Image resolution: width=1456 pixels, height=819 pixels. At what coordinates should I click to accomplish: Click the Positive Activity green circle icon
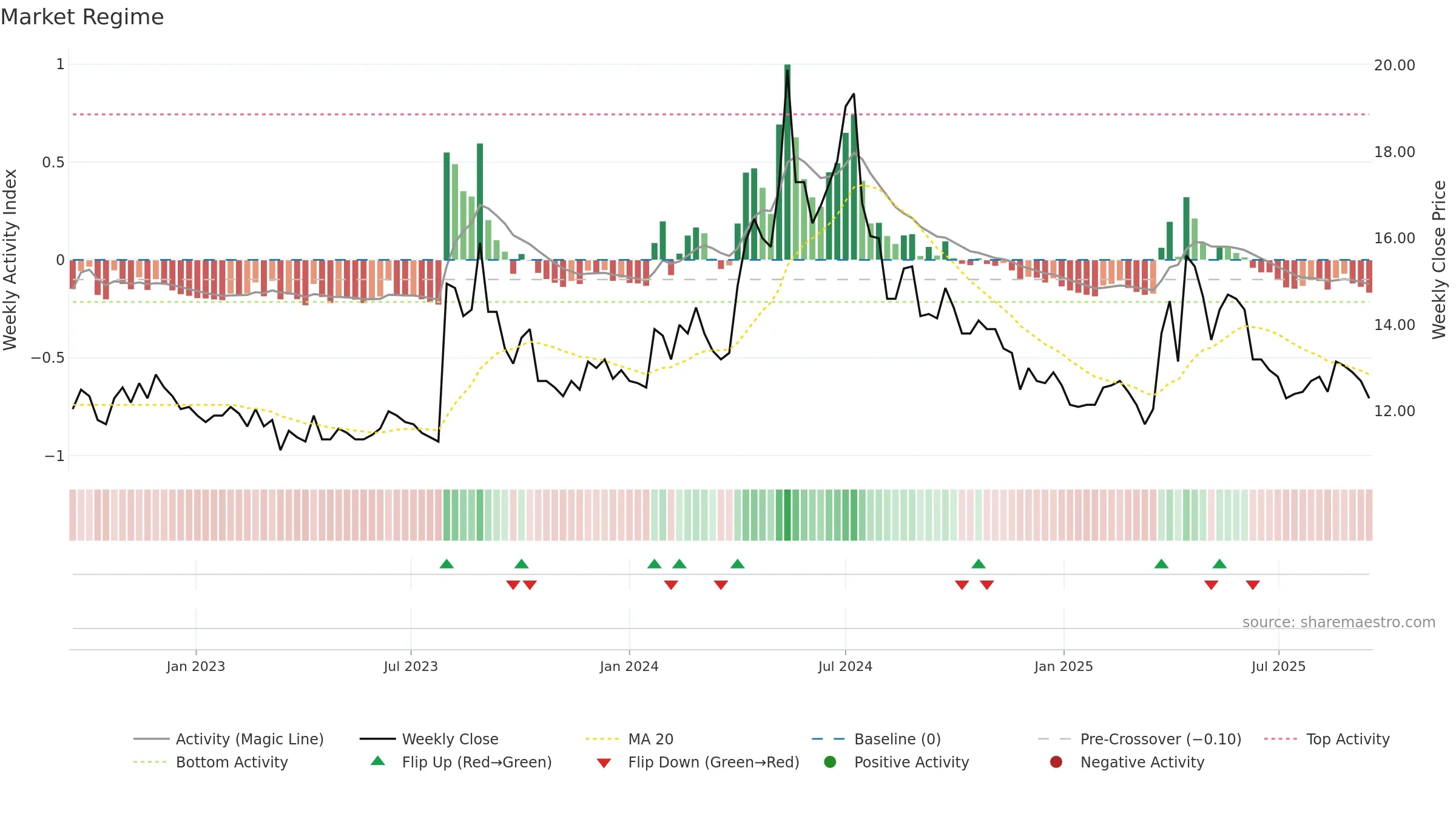830,762
